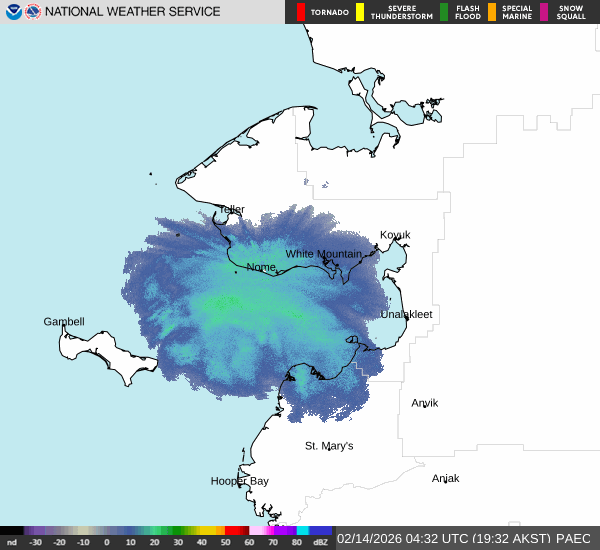The height and width of the screenshot is (550, 600).
Task: Click the Anvik city label
Action: (x=425, y=403)
